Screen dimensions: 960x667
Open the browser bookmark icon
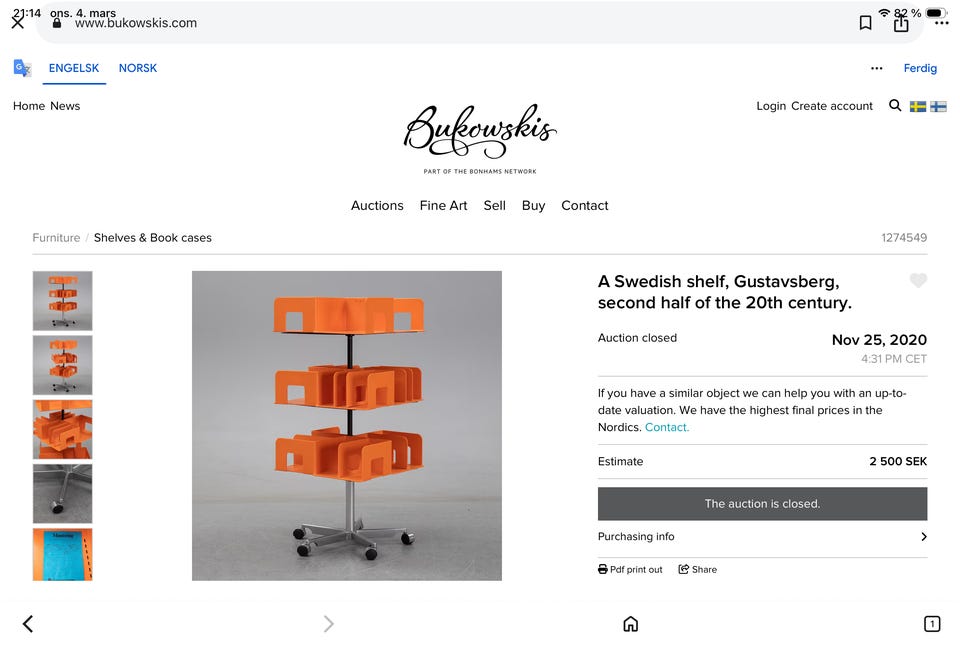865,21
